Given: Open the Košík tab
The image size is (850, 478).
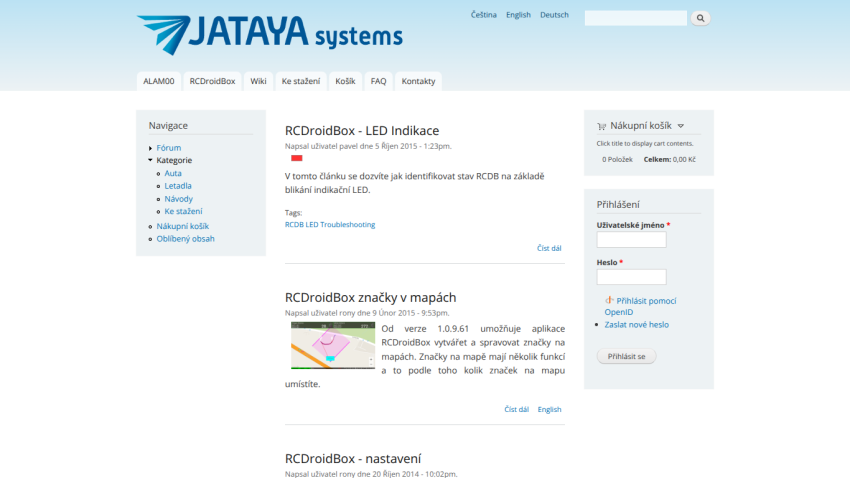Looking at the screenshot, I should pos(345,81).
